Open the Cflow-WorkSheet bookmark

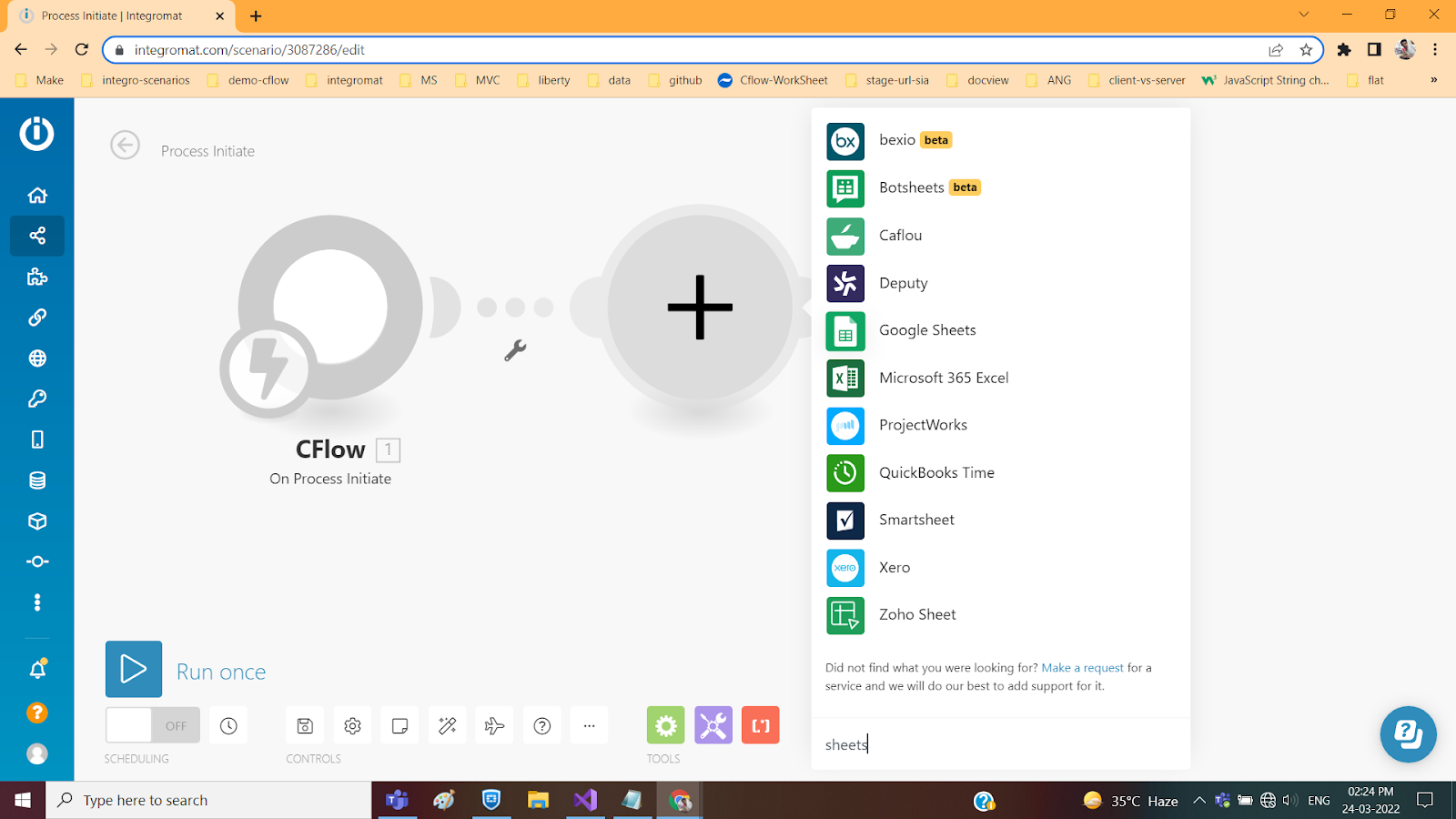[773, 80]
